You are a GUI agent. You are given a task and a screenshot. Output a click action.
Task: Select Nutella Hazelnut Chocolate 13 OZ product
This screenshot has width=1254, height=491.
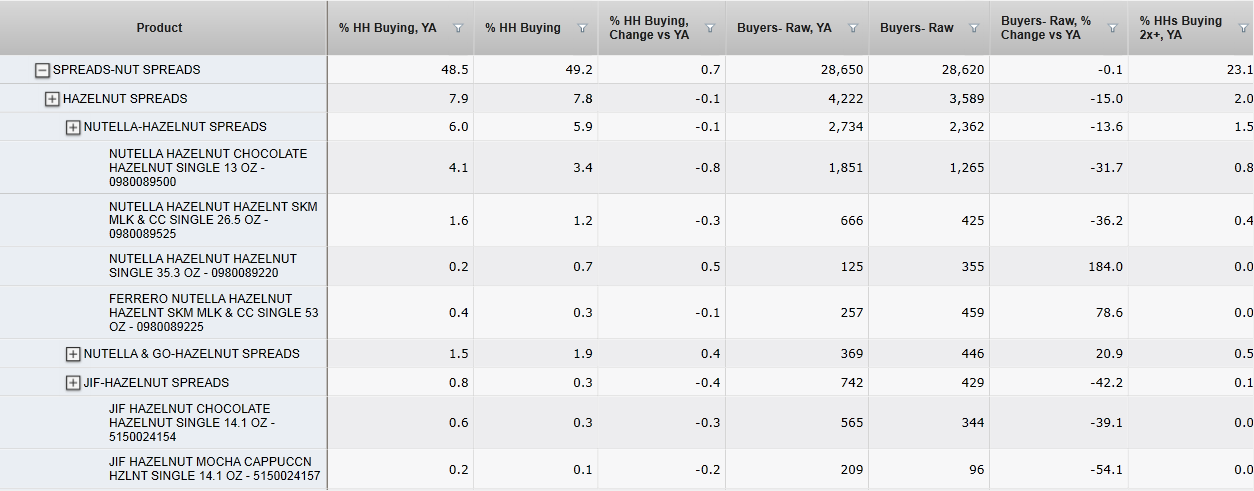point(208,168)
